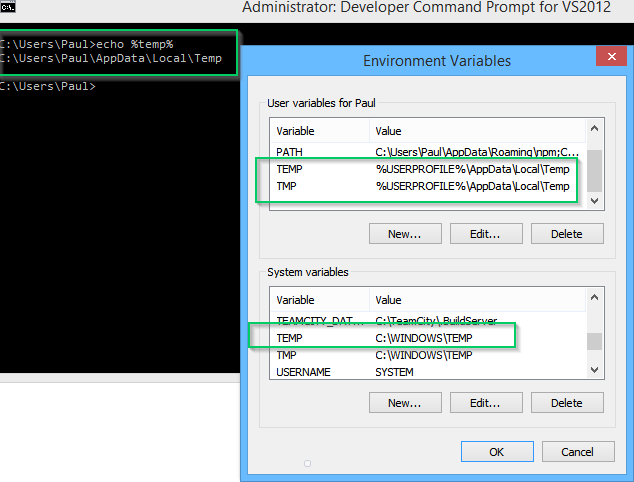Click the Value column header in System variables

[478, 300]
